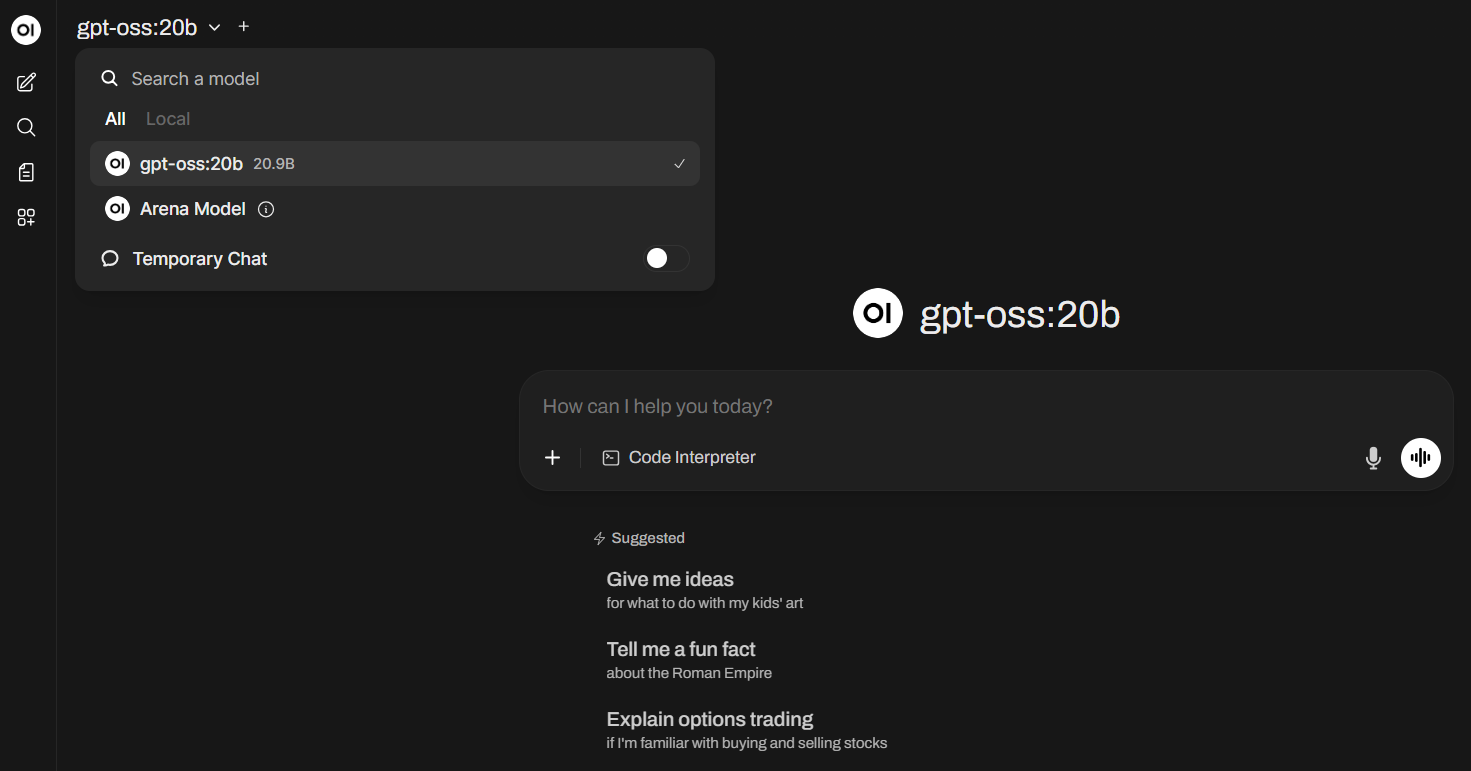The width and height of the screenshot is (1471, 771).
Task: Enable the Temporary Chat switch
Action: 665,259
